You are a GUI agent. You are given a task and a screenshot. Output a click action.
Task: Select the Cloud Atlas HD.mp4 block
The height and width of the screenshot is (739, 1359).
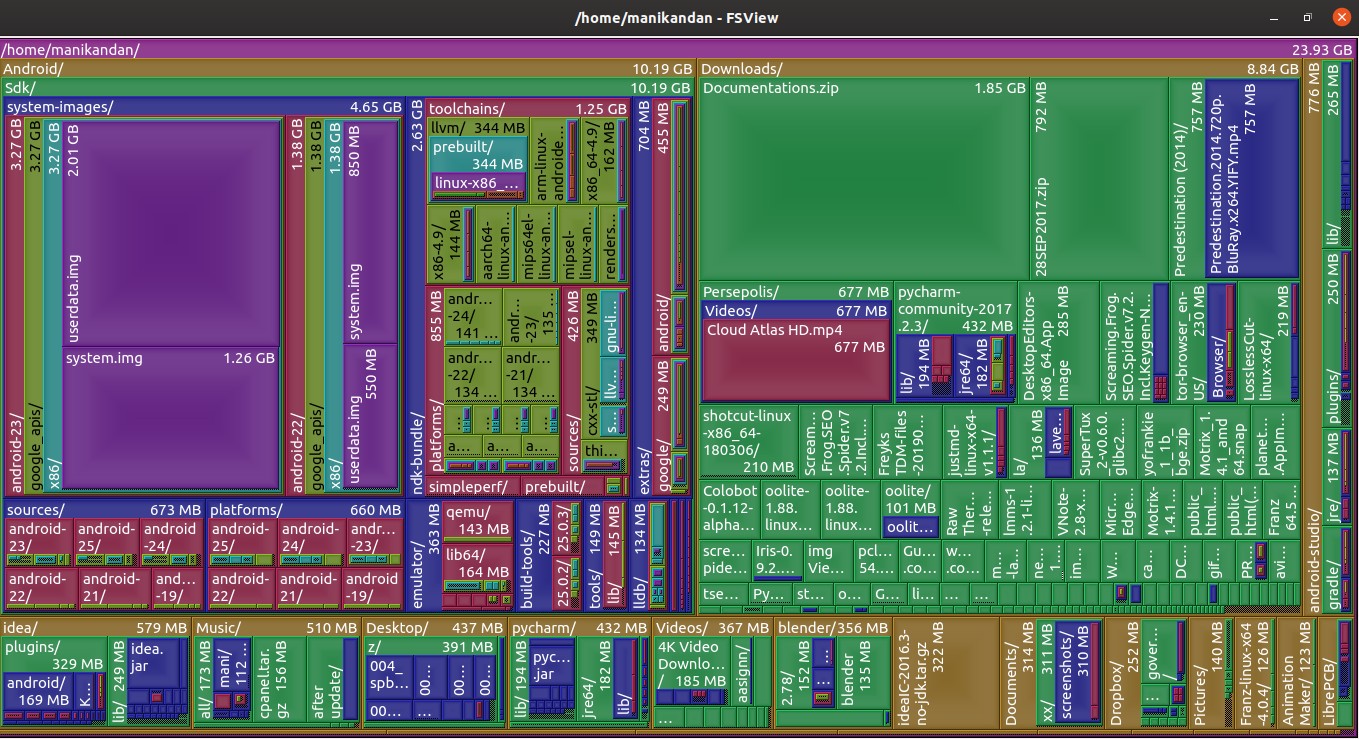[795, 359]
